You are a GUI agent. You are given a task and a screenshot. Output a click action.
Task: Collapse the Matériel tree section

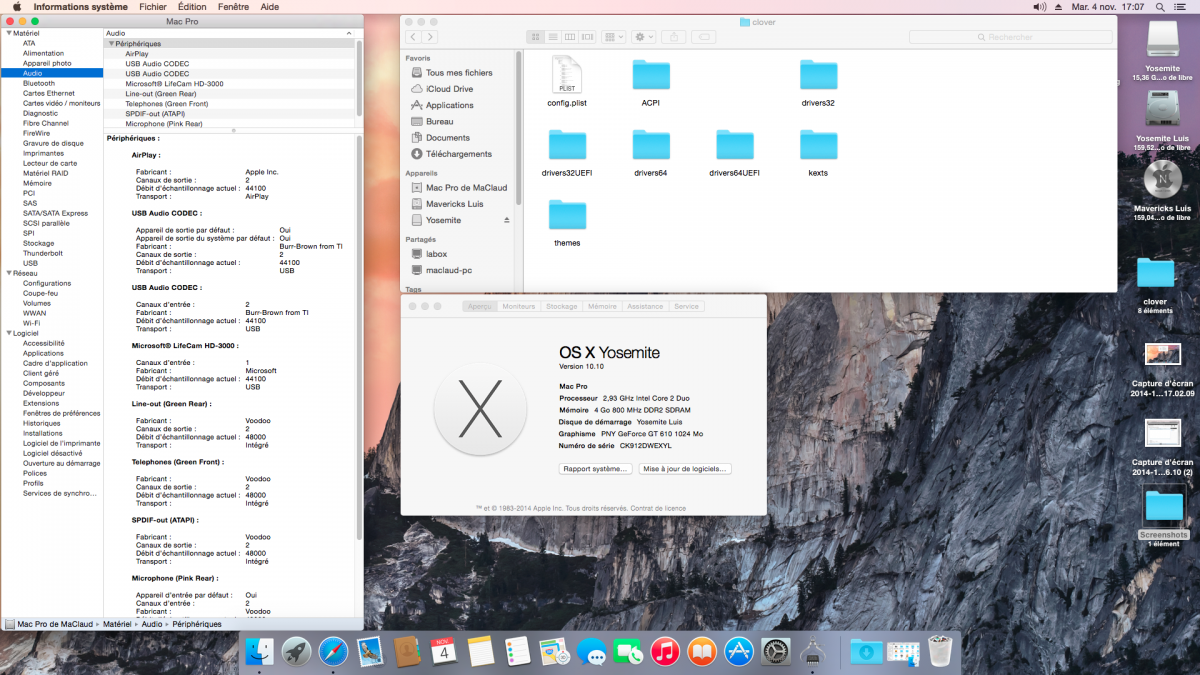click(x=9, y=34)
